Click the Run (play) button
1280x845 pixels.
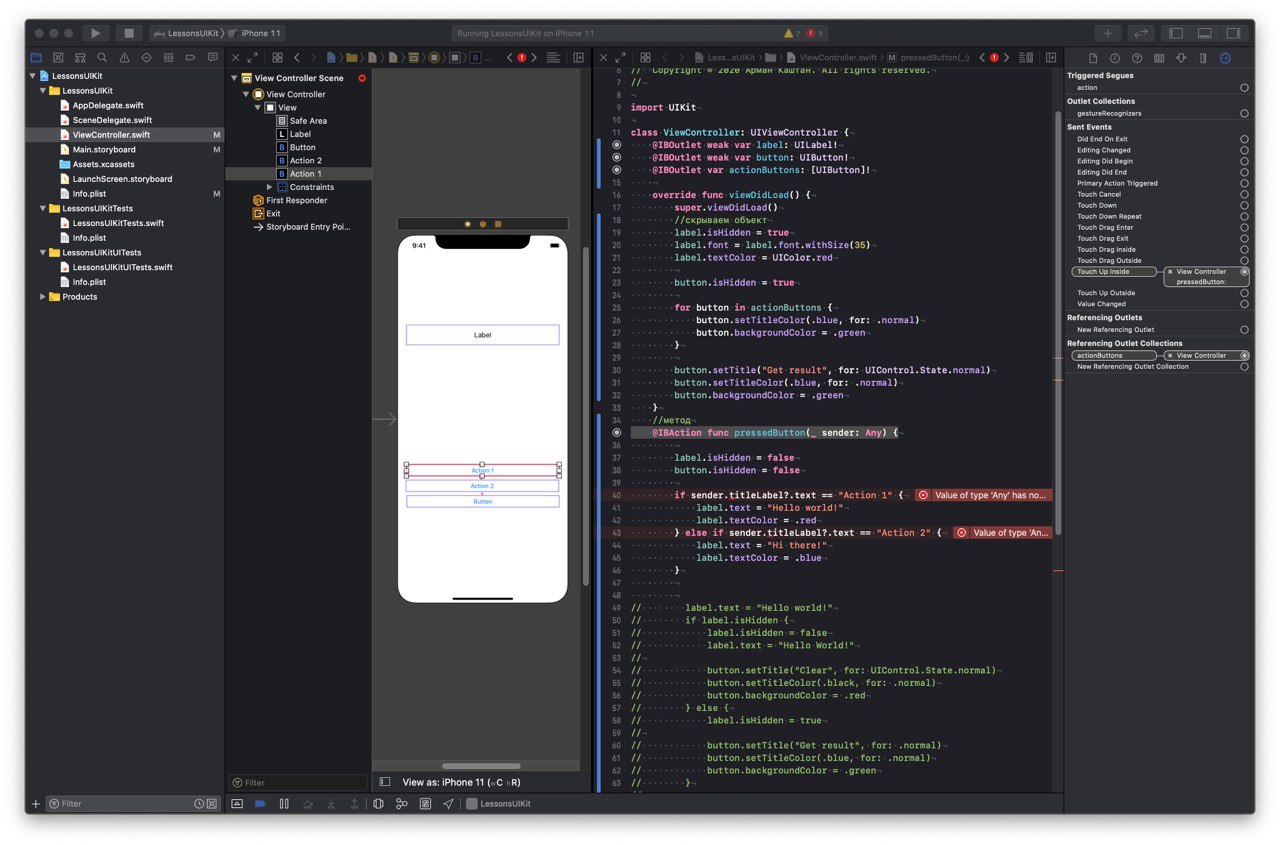point(96,33)
